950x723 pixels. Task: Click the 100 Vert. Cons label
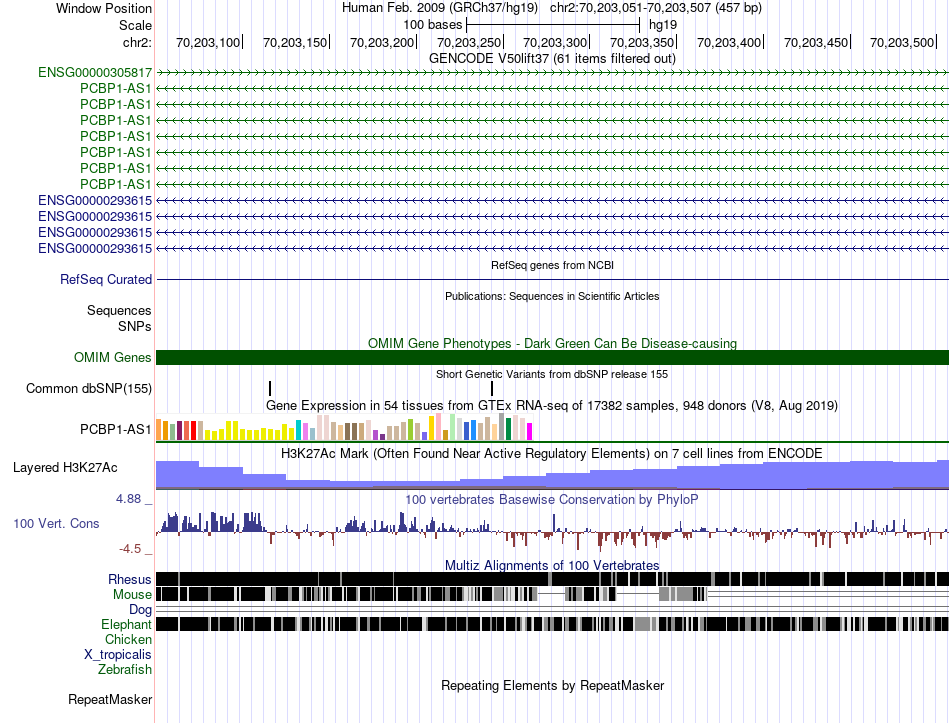tap(56, 524)
